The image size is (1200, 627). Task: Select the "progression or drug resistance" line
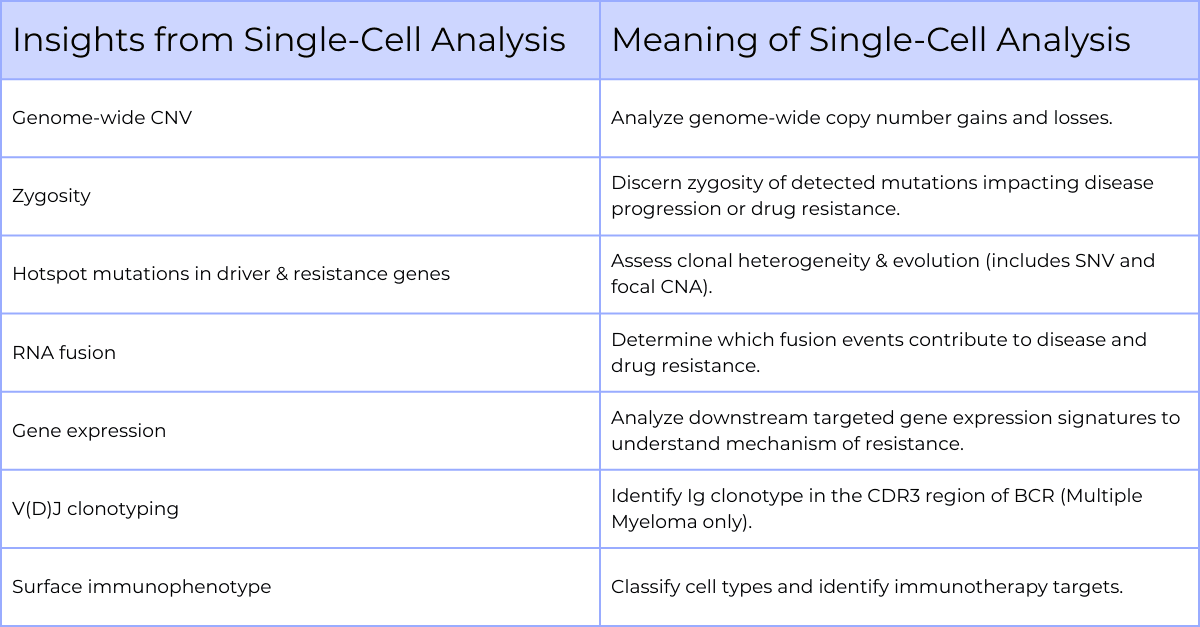(x=757, y=209)
